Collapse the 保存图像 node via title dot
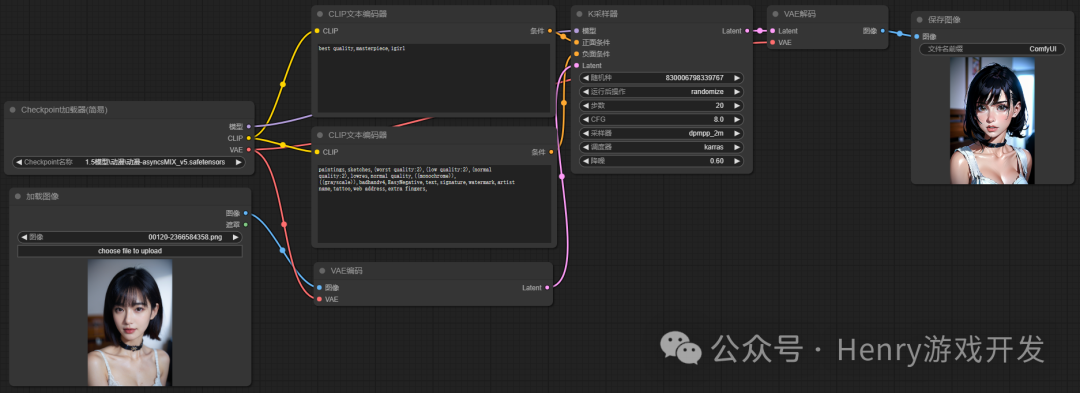The width and height of the screenshot is (1080, 393). (920, 19)
